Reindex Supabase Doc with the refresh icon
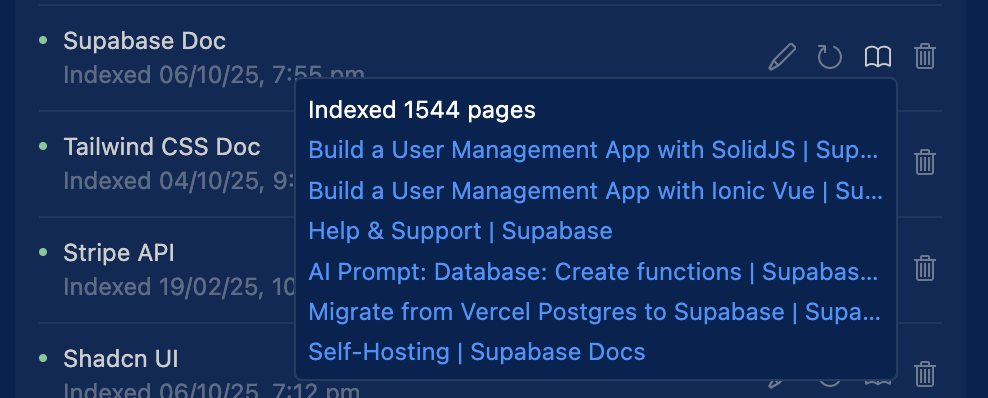This screenshot has width=988, height=398. coord(829,57)
